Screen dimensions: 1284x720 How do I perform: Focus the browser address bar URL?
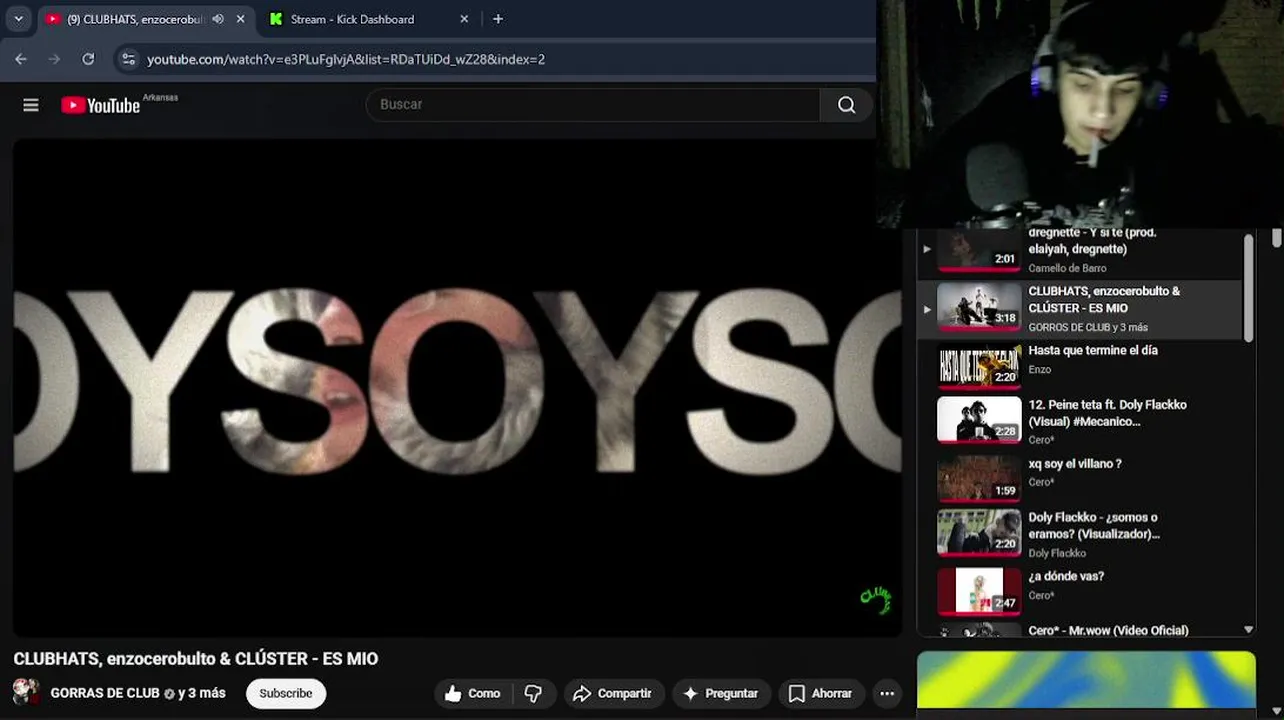point(346,59)
